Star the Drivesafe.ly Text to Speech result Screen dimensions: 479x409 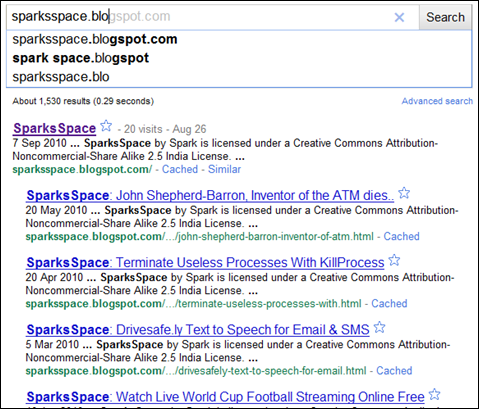pyautogui.click(x=379, y=327)
